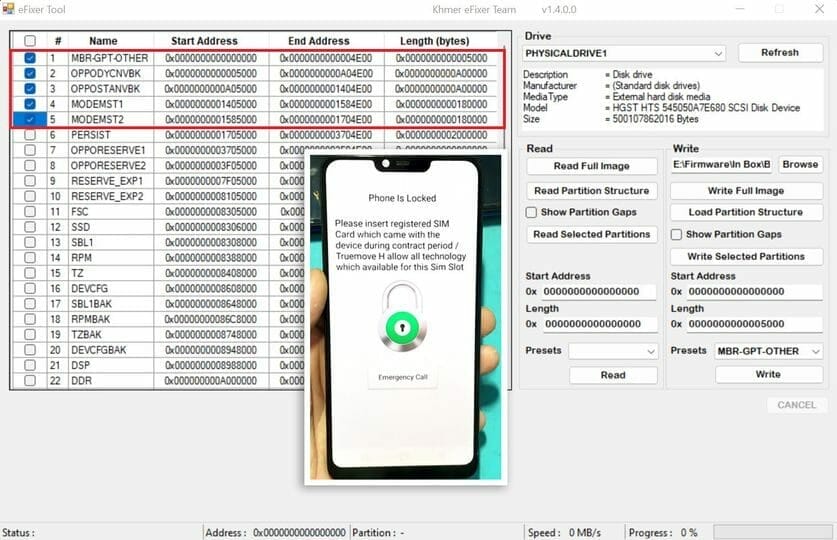Enable Show Partition Gaps under Read
This screenshot has height=540, width=837.
pyautogui.click(x=531, y=212)
